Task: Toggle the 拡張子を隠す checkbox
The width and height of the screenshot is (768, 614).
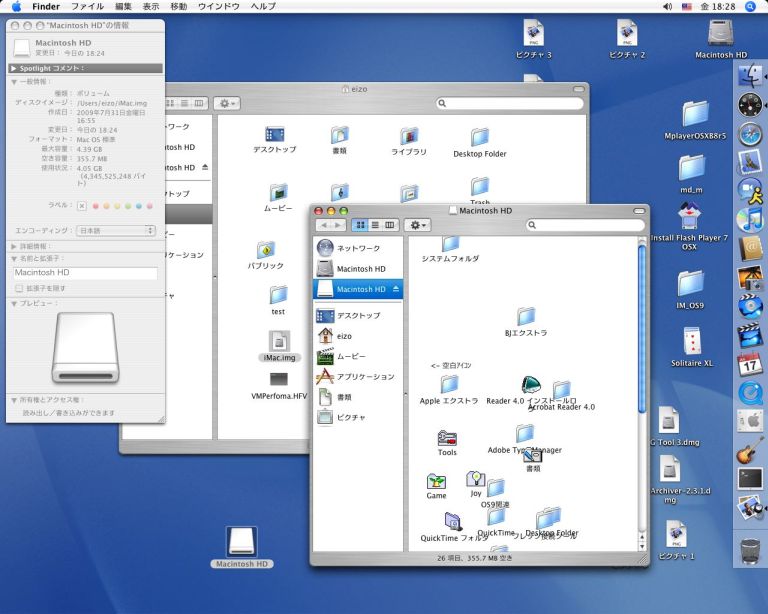Action: point(19,288)
